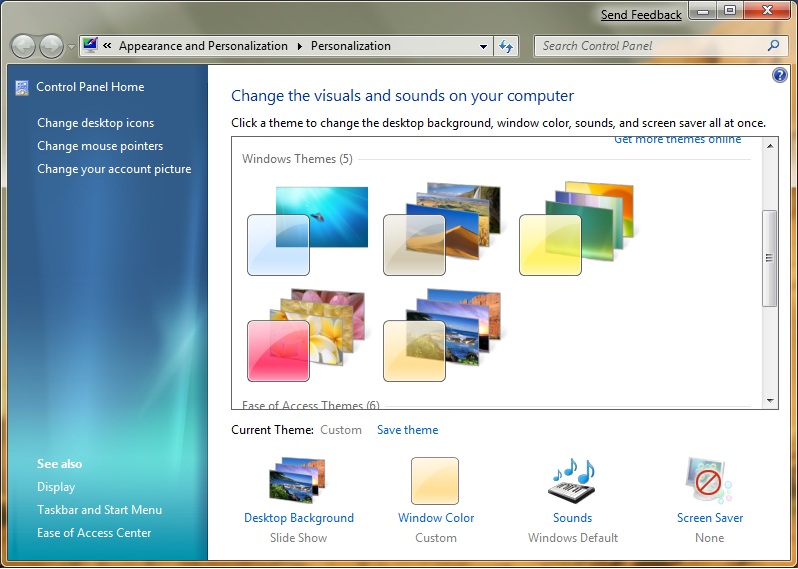Image resolution: width=798 pixels, height=569 pixels.
Task: Maximize the Personalization window
Action: pos(730,11)
